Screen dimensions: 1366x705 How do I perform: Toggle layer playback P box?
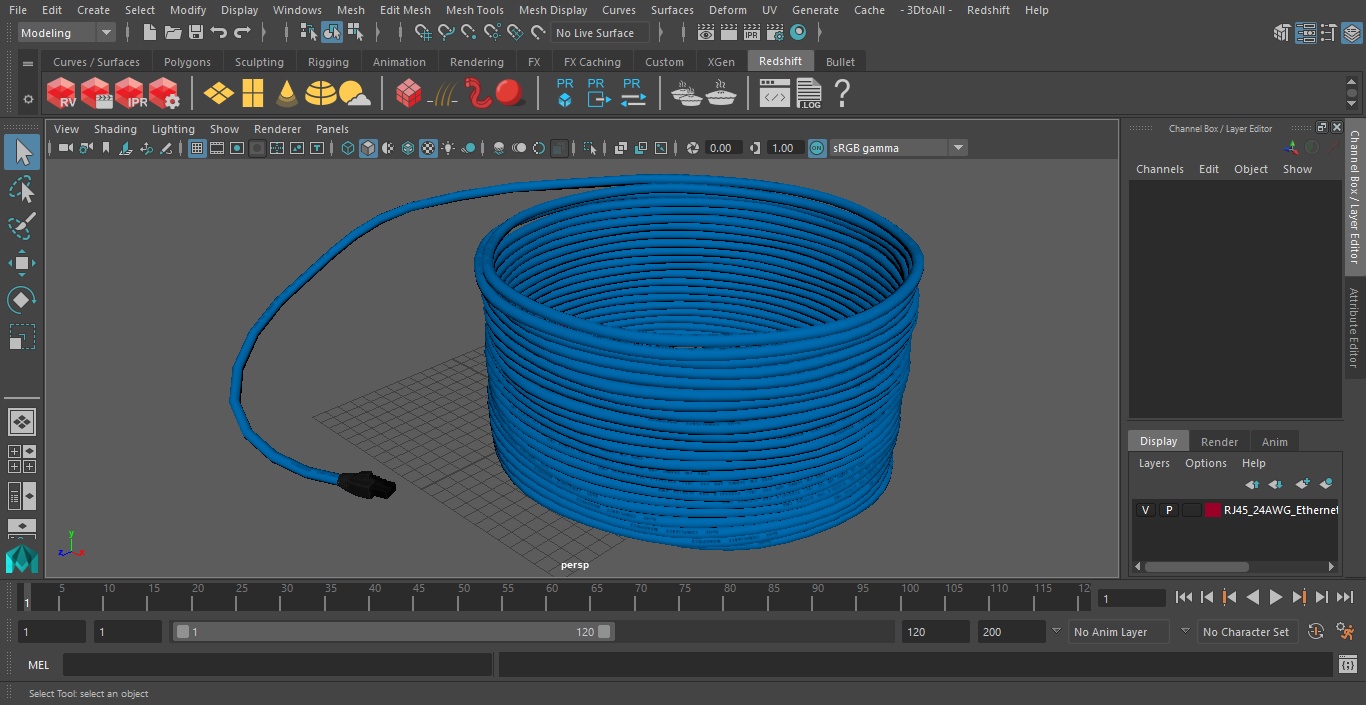coord(1168,510)
